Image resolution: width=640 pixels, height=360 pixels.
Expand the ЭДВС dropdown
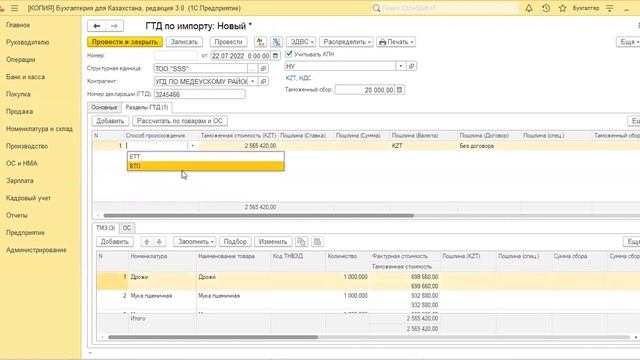point(301,42)
